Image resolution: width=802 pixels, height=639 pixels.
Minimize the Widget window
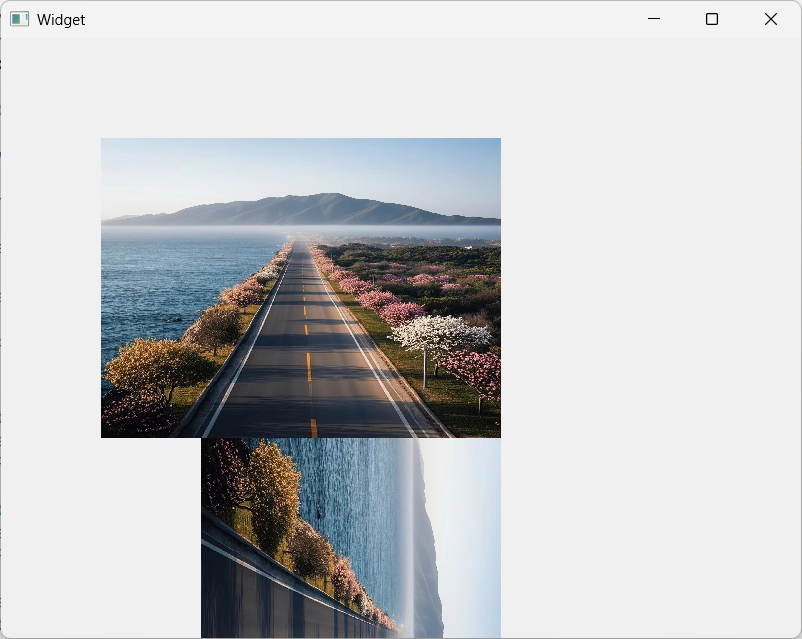(x=654, y=19)
